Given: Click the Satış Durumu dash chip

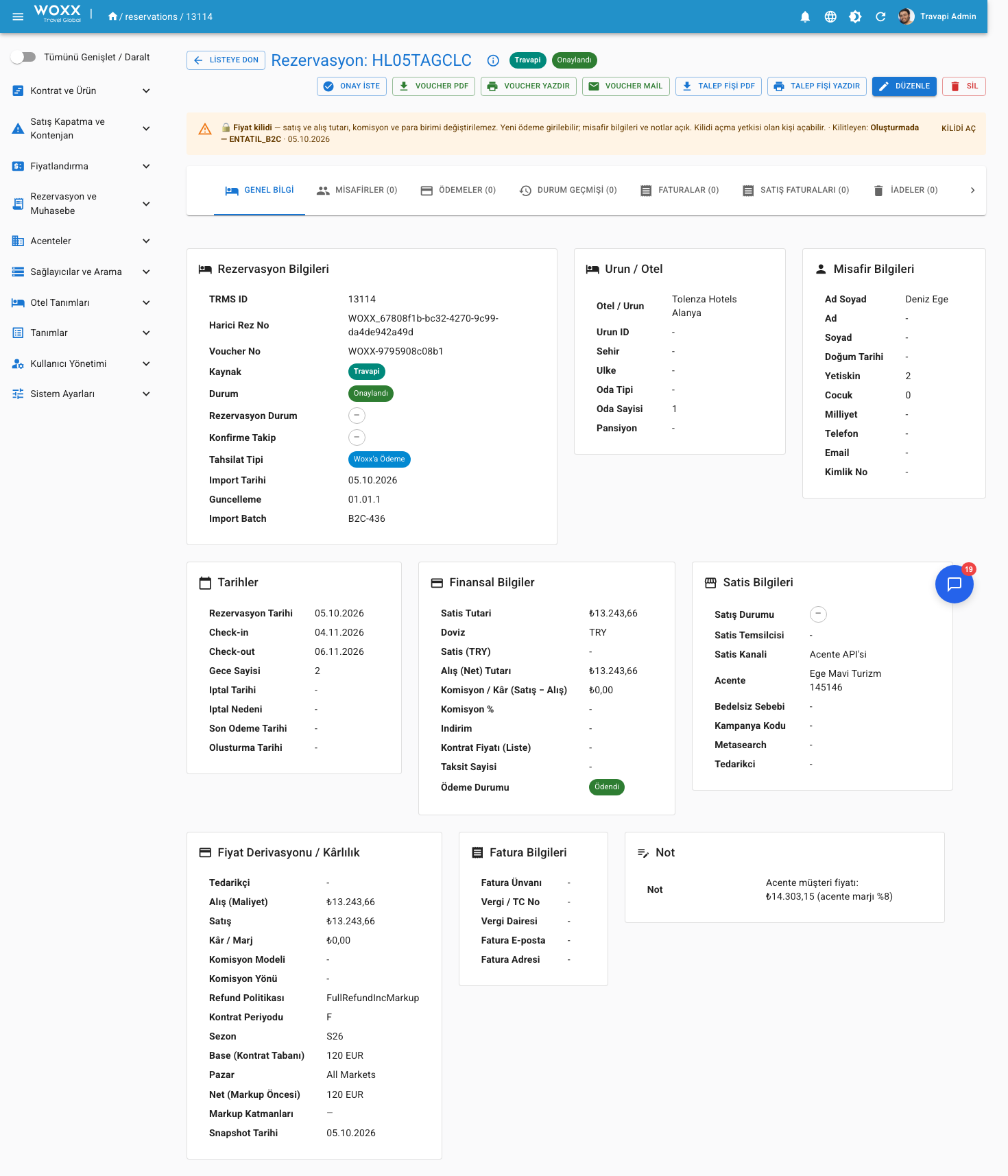Looking at the screenshot, I should tap(818, 614).
